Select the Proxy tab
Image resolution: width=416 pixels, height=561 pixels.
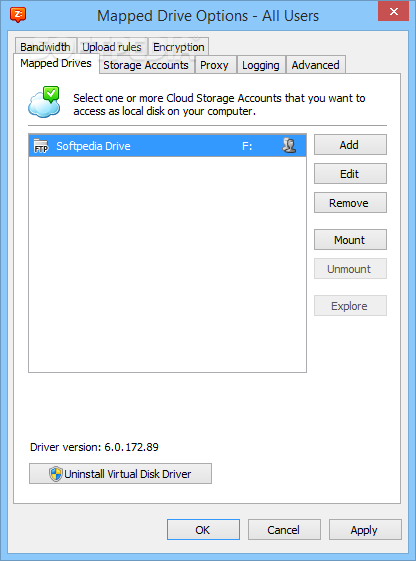coord(214,65)
